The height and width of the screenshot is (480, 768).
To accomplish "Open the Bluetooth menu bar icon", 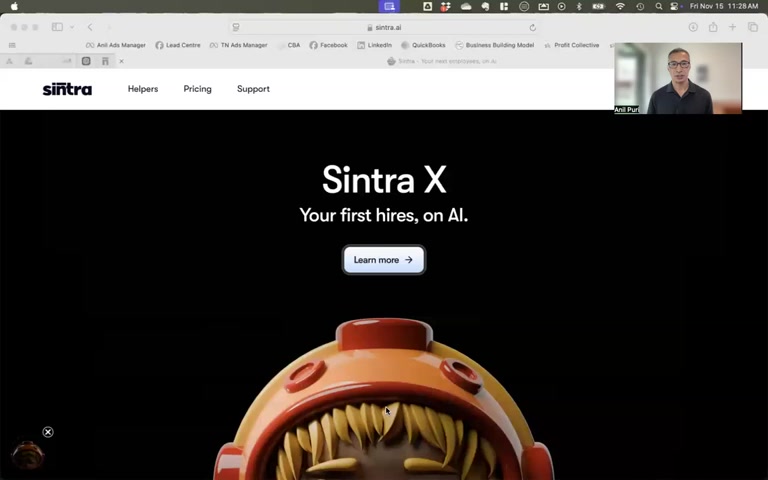I will coord(579,6).
